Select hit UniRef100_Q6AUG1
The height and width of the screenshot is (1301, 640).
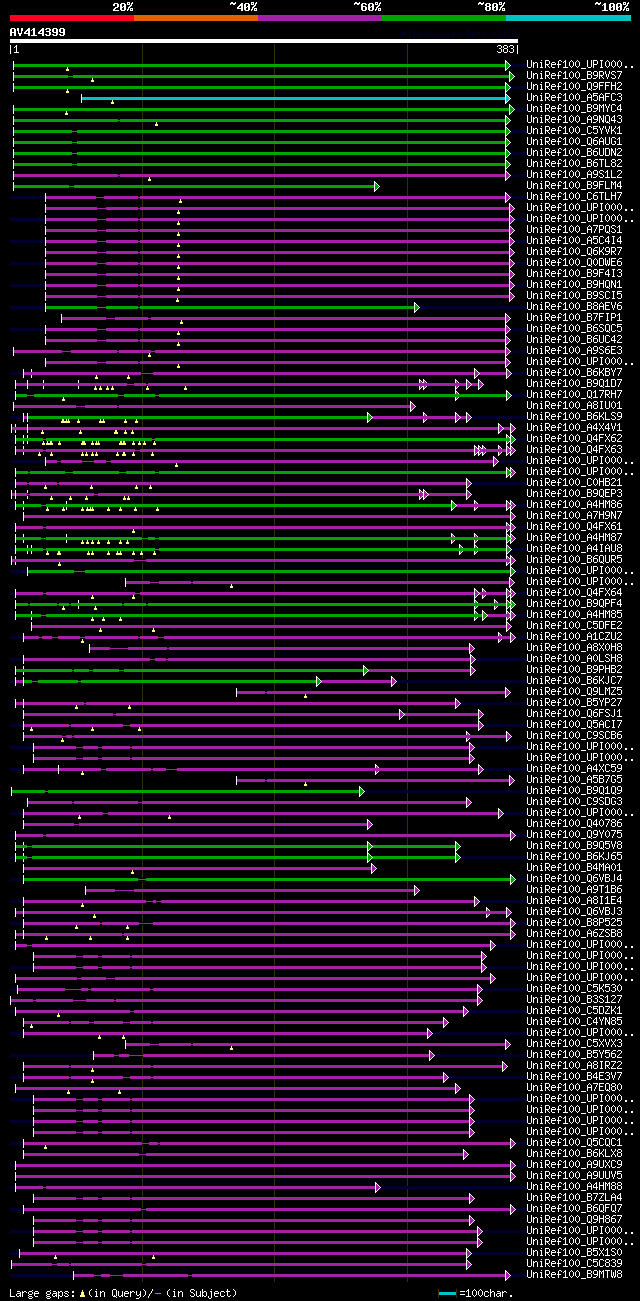click(574, 141)
